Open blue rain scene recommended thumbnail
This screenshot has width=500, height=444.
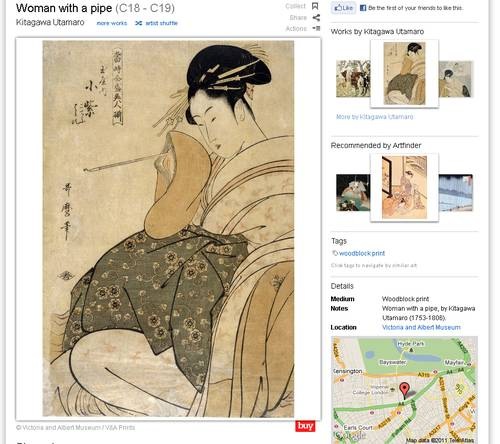456,193
